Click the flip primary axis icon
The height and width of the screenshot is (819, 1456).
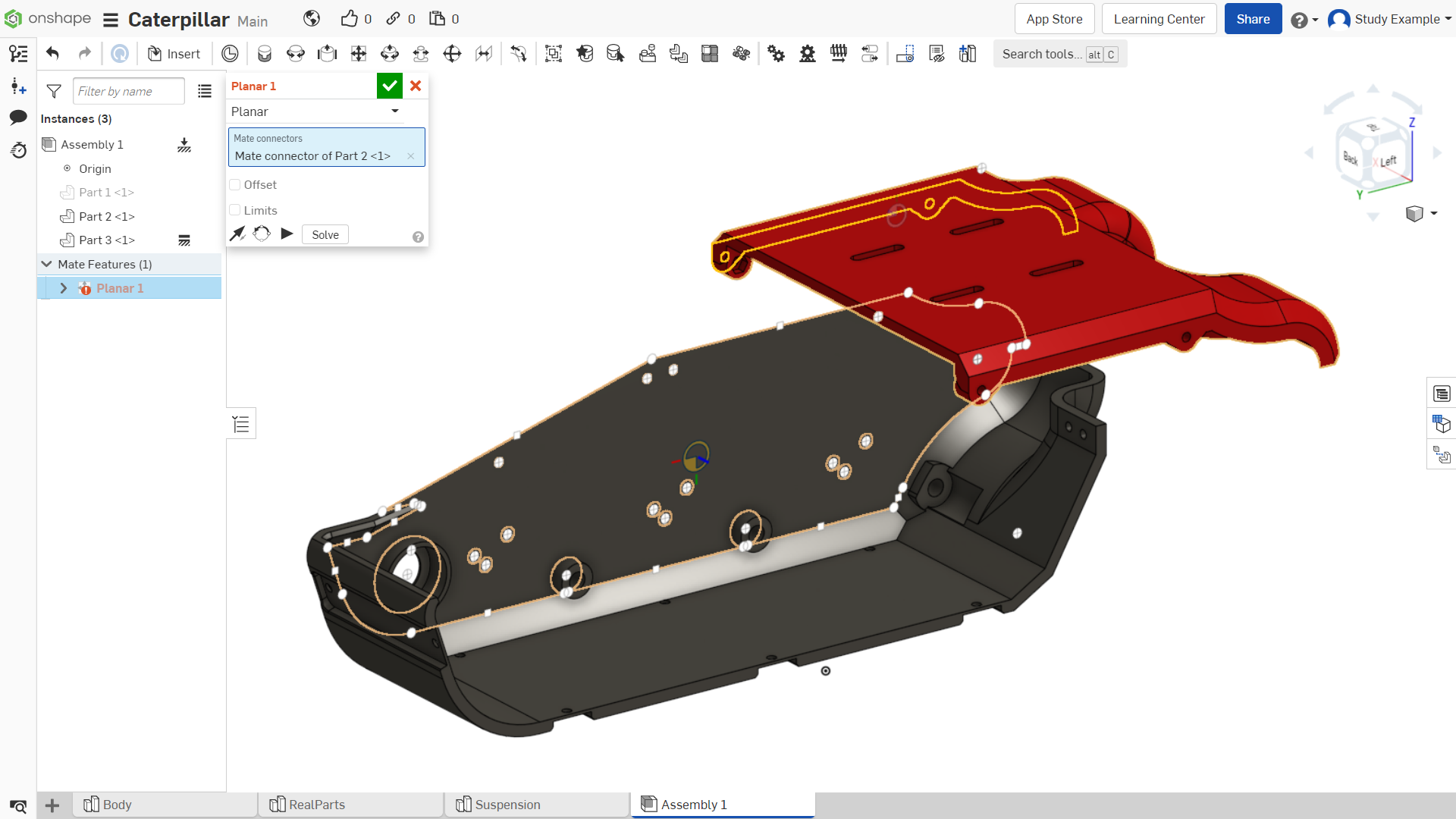point(237,234)
